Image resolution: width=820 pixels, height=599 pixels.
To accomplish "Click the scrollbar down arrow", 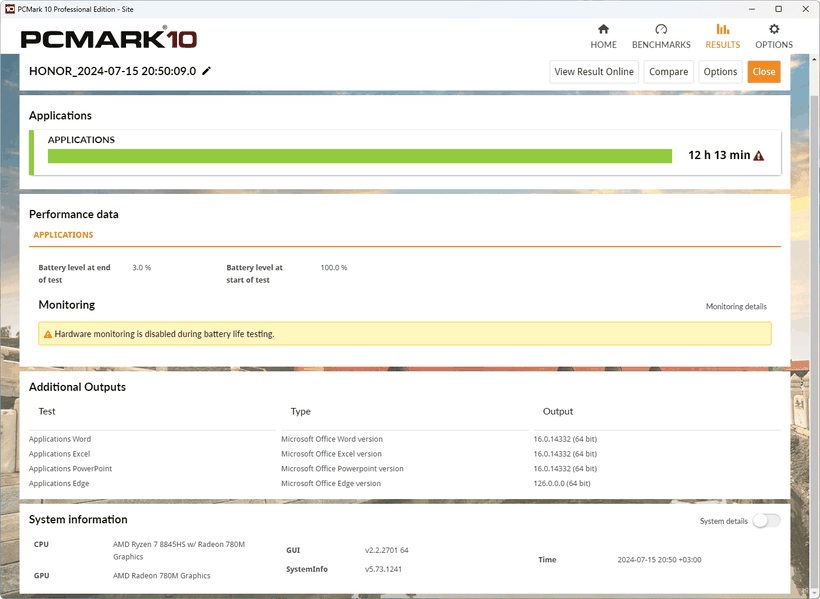I will pyautogui.click(x=815, y=593).
